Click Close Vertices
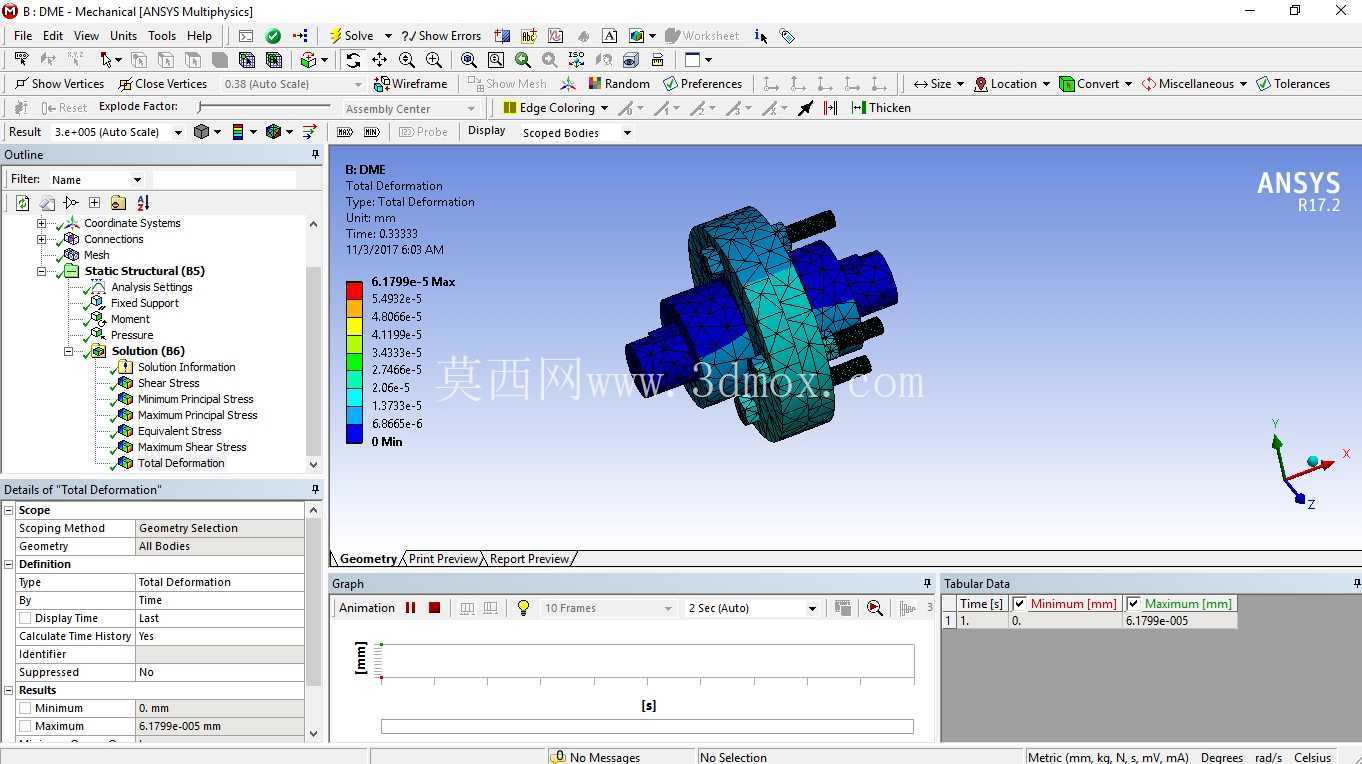This screenshot has height=764, width=1362. coord(162,84)
